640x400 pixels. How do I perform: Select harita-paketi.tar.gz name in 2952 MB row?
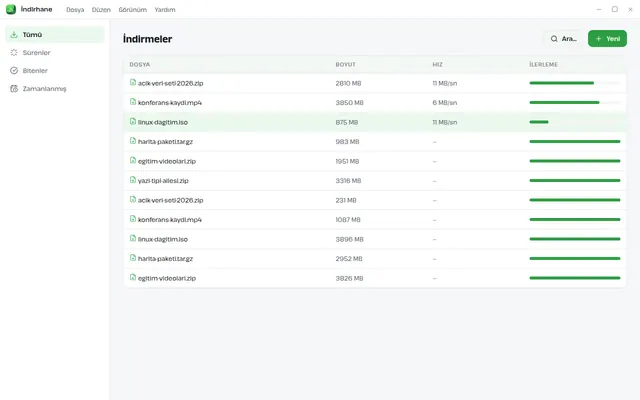(165, 259)
